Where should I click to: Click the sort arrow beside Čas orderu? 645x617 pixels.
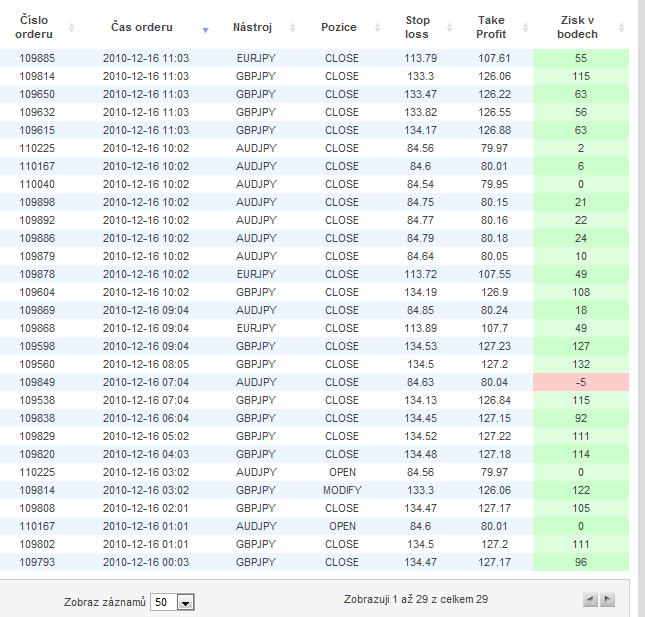(205, 30)
